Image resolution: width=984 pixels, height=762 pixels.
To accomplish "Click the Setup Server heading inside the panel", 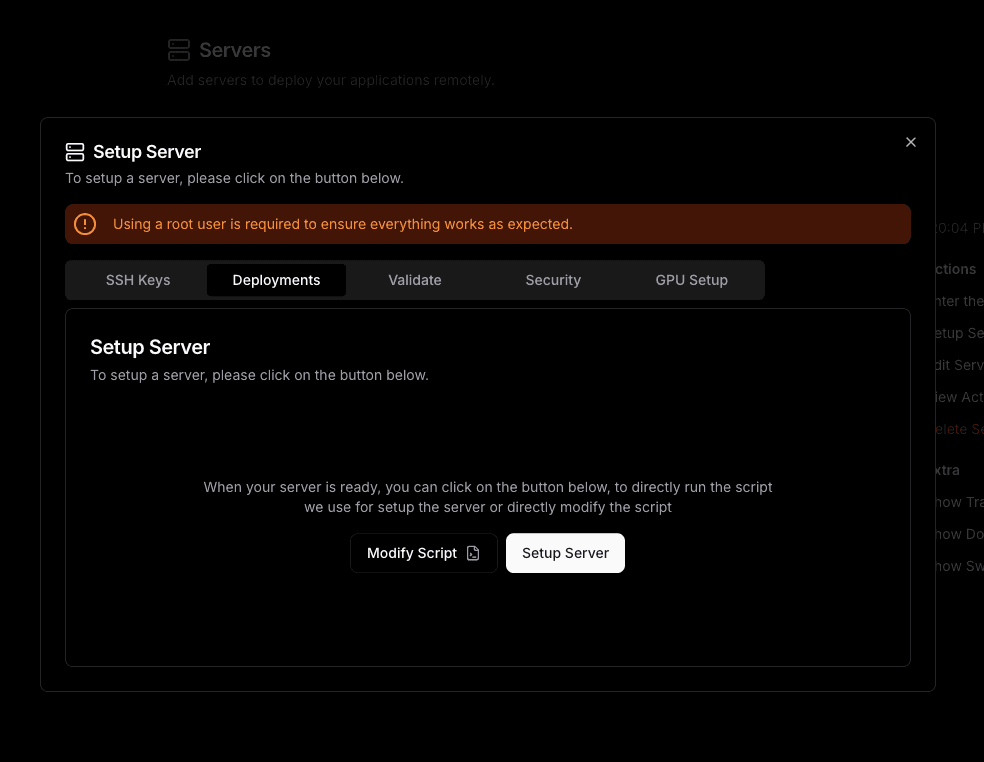I will click(150, 347).
